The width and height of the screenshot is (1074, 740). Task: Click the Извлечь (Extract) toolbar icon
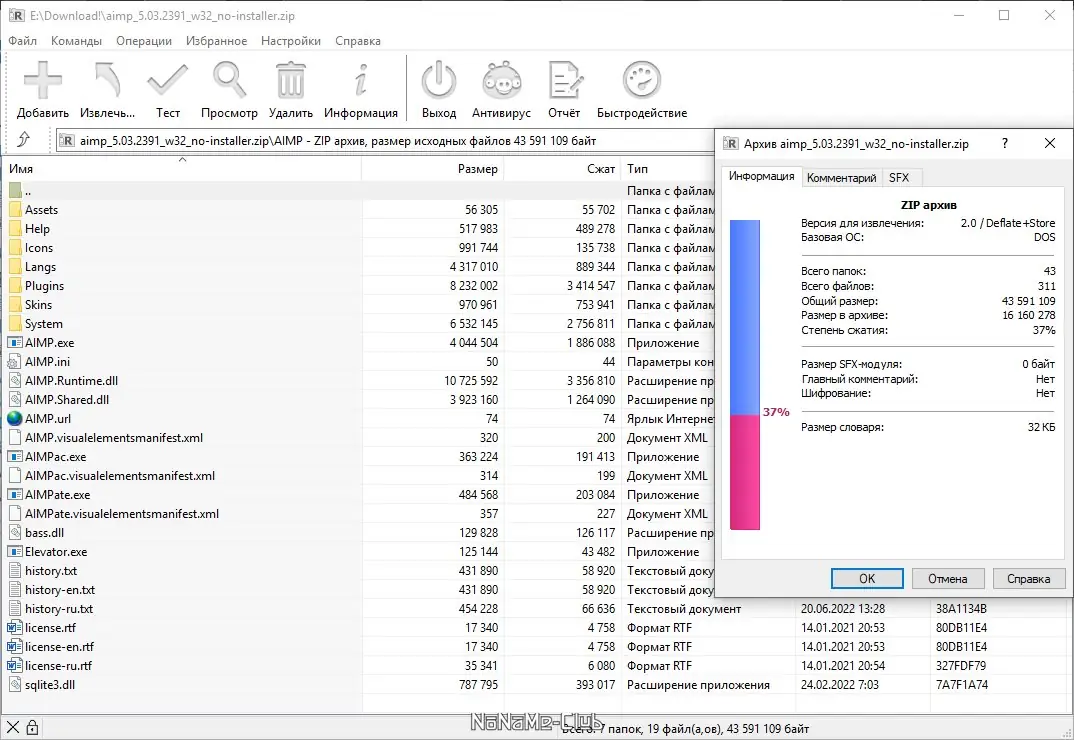click(107, 80)
